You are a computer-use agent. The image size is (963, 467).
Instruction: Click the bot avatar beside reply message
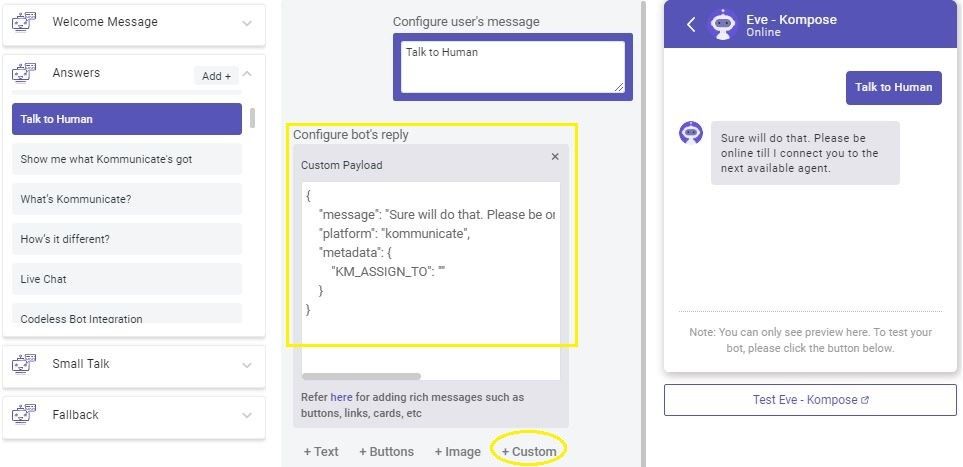click(x=691, y=133)
